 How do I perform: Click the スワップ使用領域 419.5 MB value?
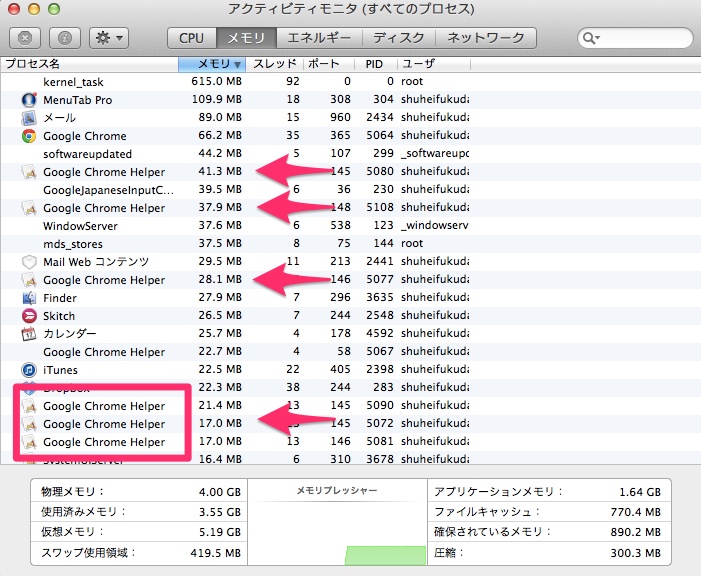pos(215,553)
